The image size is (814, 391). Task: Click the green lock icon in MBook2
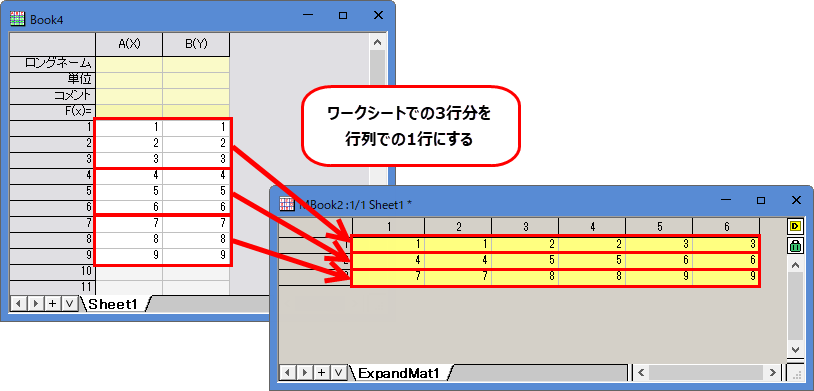coord(795,246)
